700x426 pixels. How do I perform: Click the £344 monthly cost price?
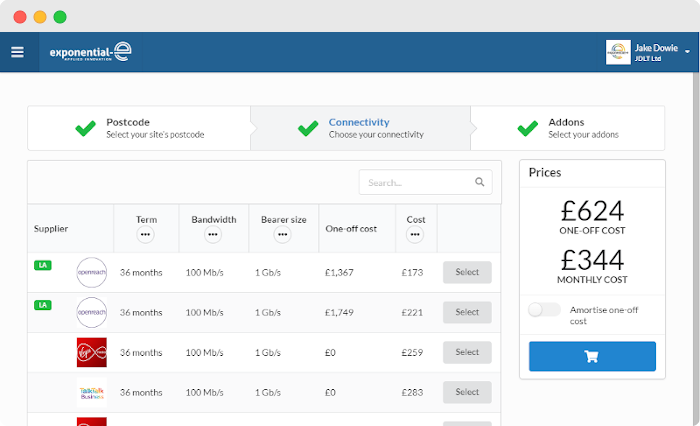[592, 259]
